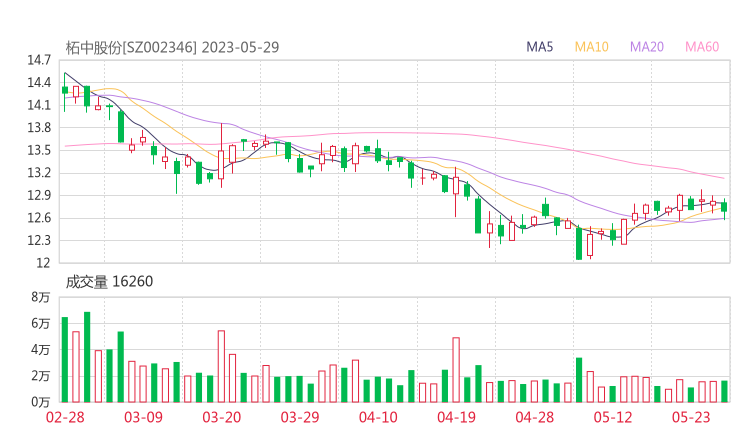The height and width of the screenshot is (440, 740).
Task: Click the 05-23 date axis label
Action: tap(691, 417)
